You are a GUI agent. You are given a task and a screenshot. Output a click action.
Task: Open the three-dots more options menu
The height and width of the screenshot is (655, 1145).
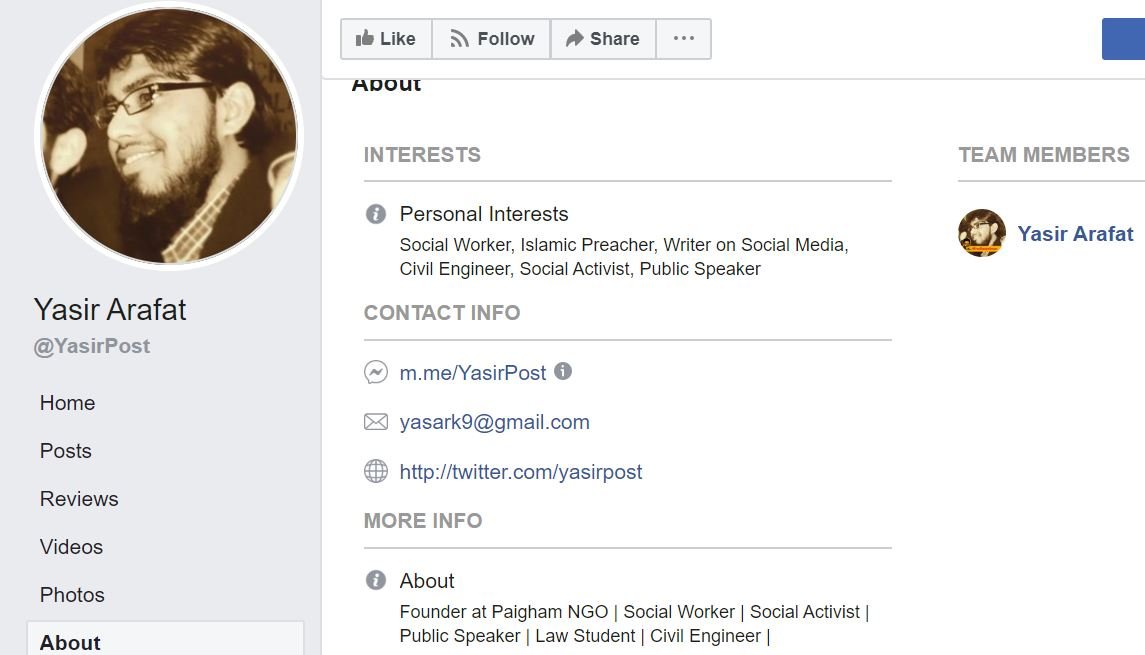point(683,39)
